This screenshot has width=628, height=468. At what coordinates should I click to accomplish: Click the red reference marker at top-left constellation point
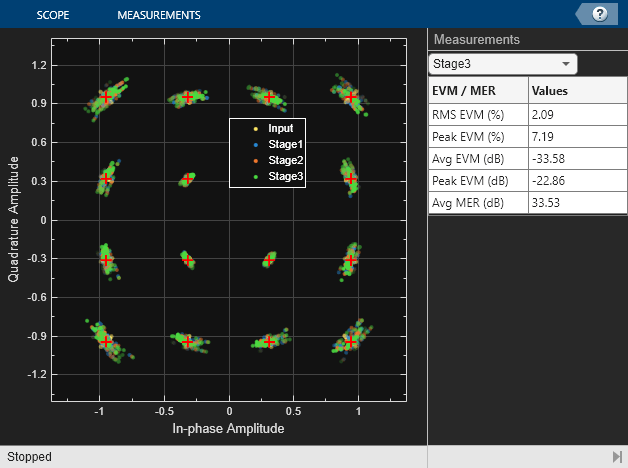click(x=107, y=97)
